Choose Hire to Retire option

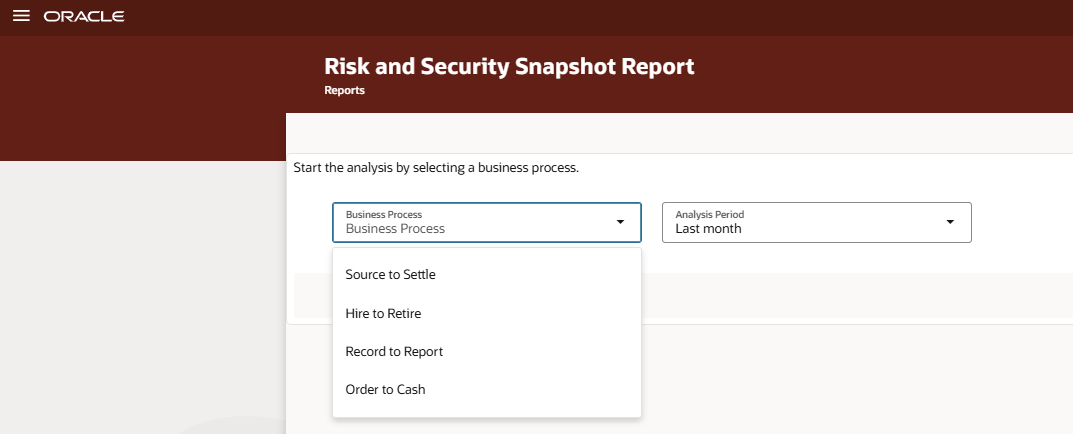point(487,314)
